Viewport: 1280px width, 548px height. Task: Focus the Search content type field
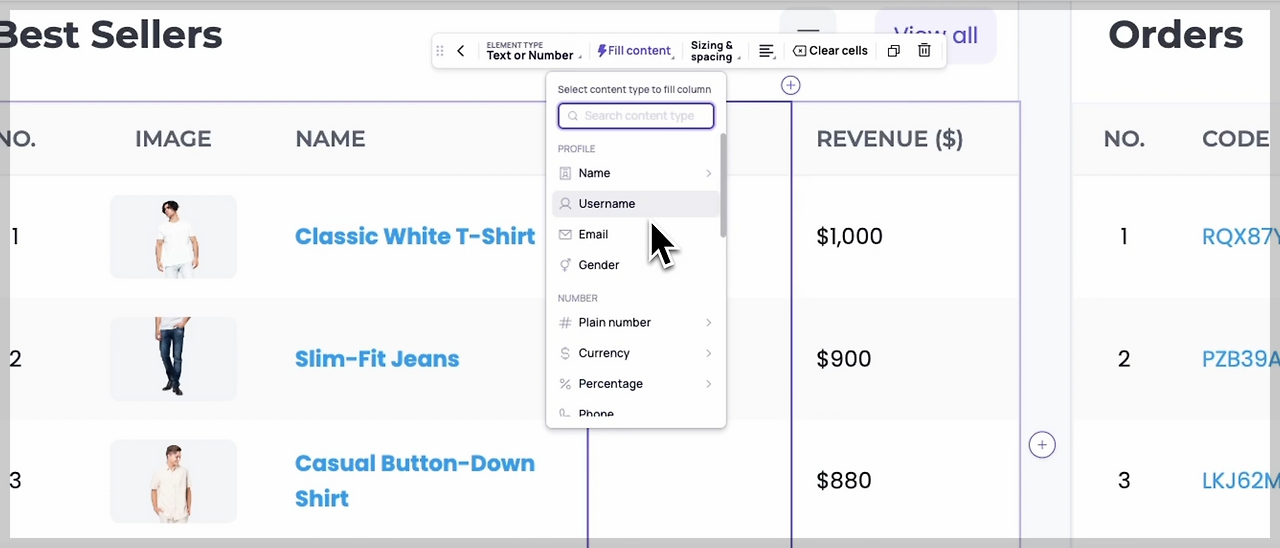[x=636, y=116]
